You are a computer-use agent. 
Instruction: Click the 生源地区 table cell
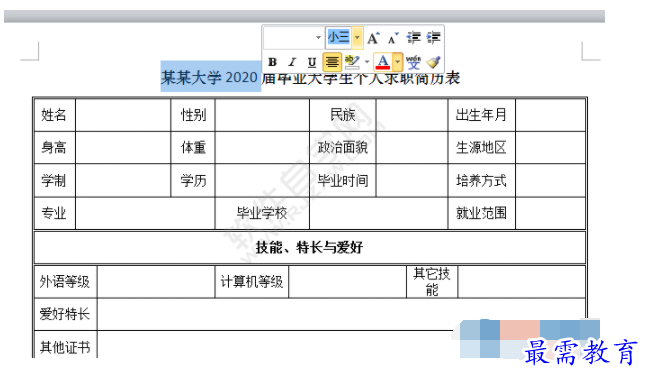click(x=481, y=148)
